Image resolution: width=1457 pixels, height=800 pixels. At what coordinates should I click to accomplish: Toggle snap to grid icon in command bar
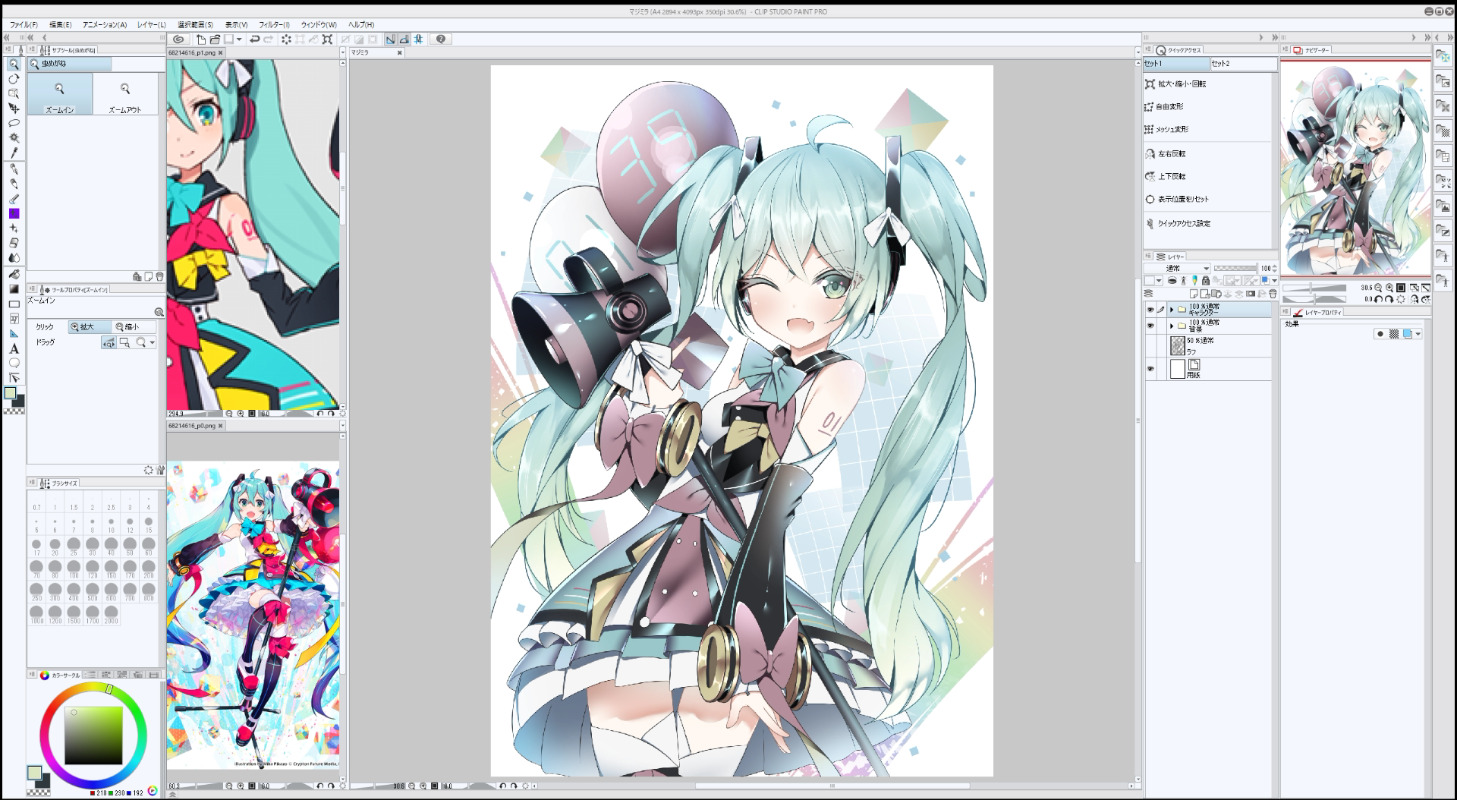(418, 39)
